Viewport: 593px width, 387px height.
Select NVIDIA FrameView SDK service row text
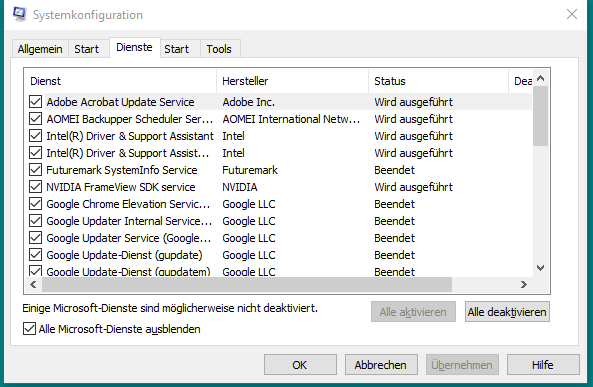(121, 187)
